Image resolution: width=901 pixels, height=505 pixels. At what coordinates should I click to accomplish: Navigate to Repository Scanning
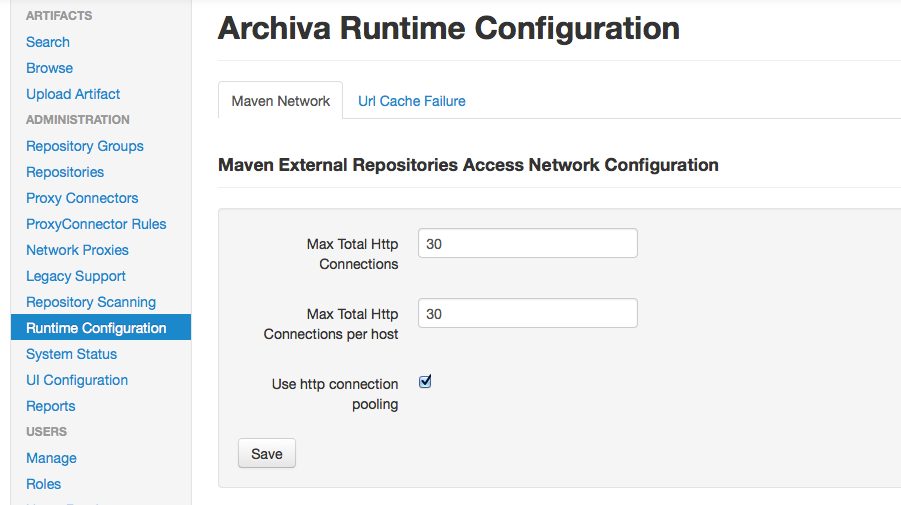click(91, 302)
